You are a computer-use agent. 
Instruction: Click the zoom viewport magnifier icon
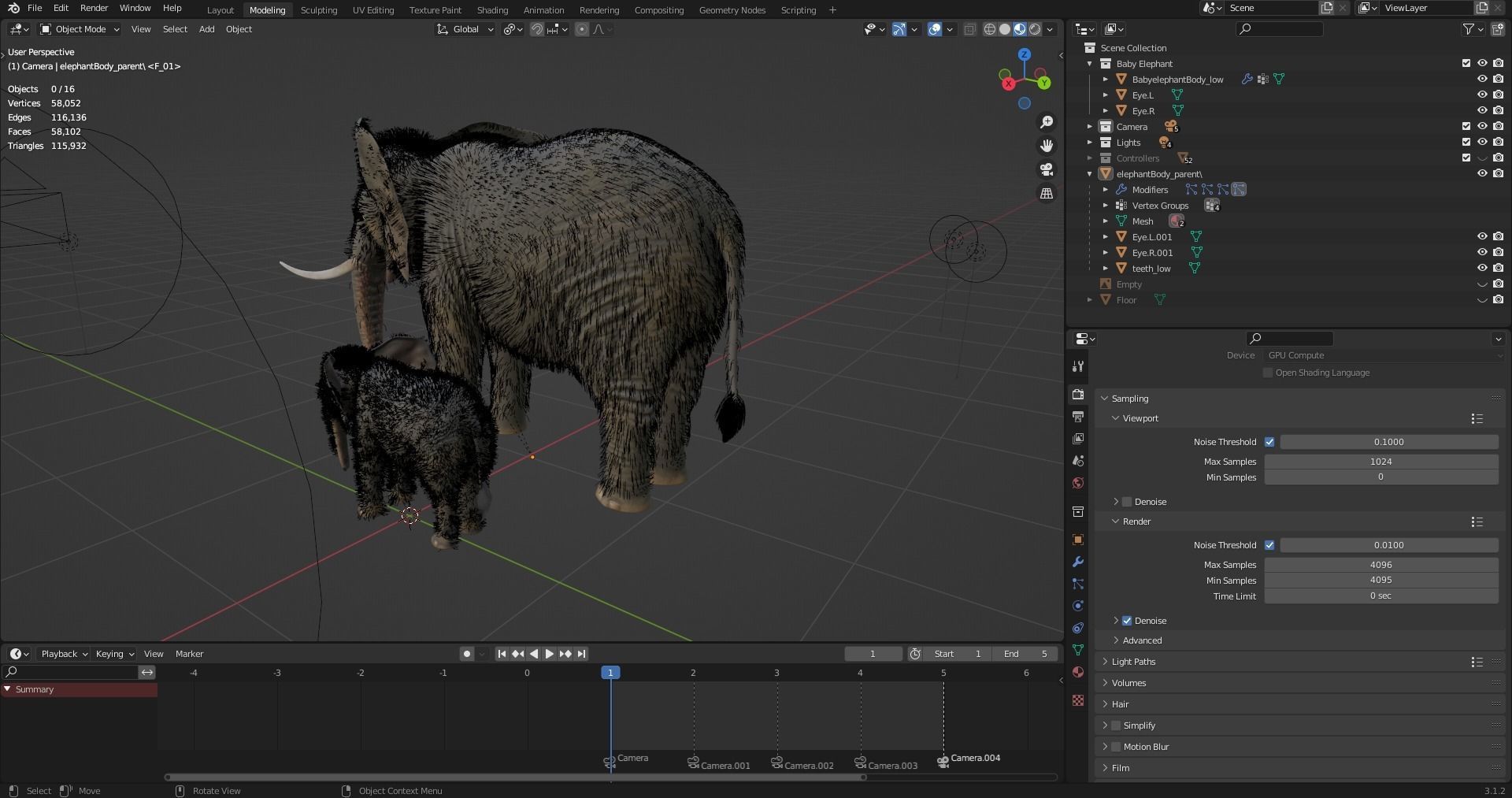(1046, 122)
